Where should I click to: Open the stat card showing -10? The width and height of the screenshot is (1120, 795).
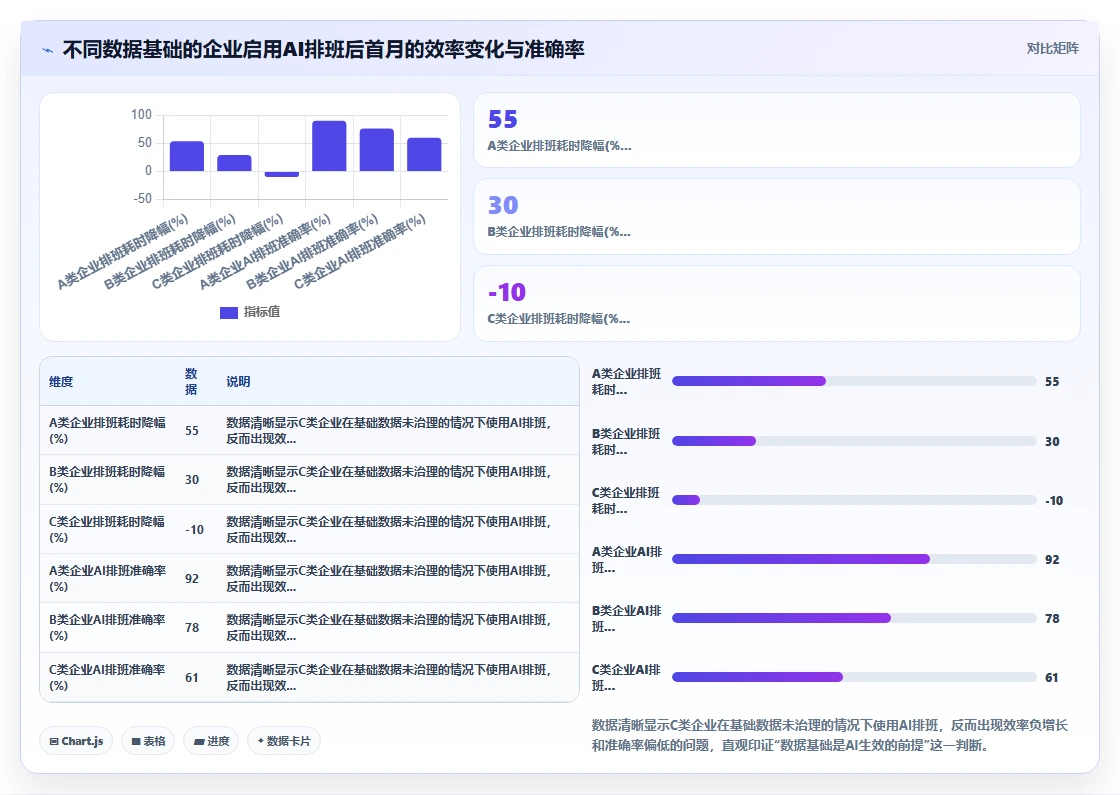[776, 304]
